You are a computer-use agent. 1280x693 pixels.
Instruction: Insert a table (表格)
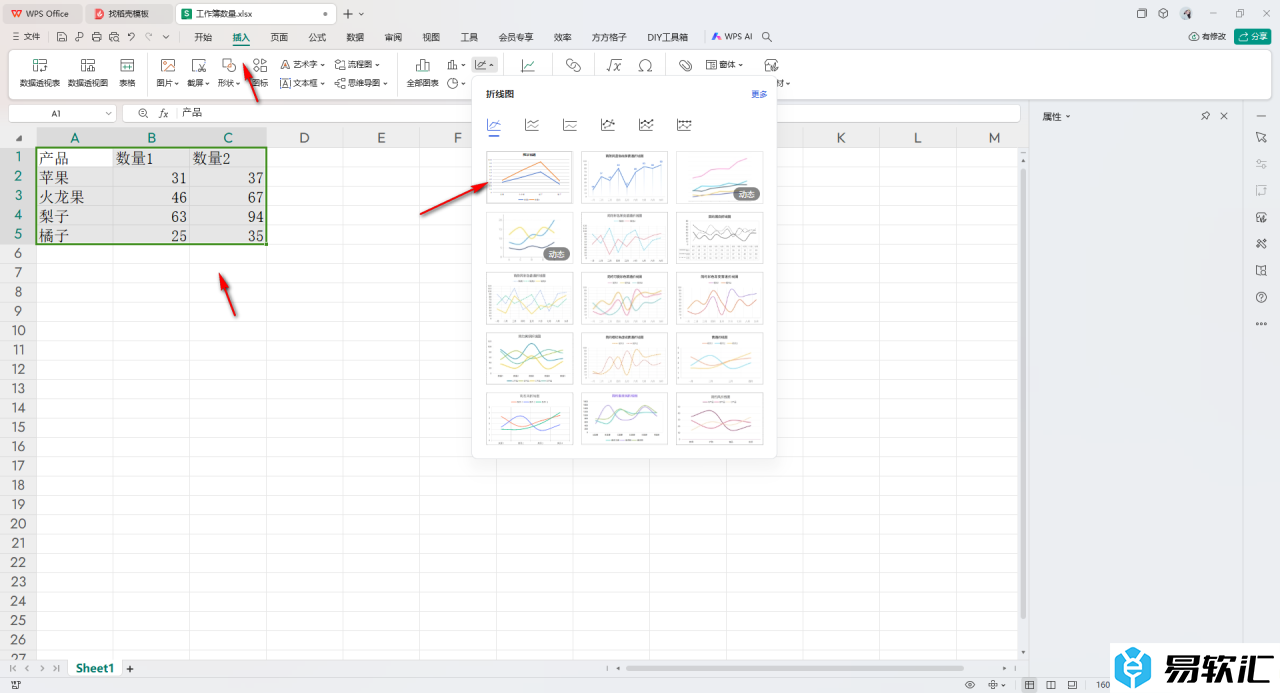(x=127, y=72)
